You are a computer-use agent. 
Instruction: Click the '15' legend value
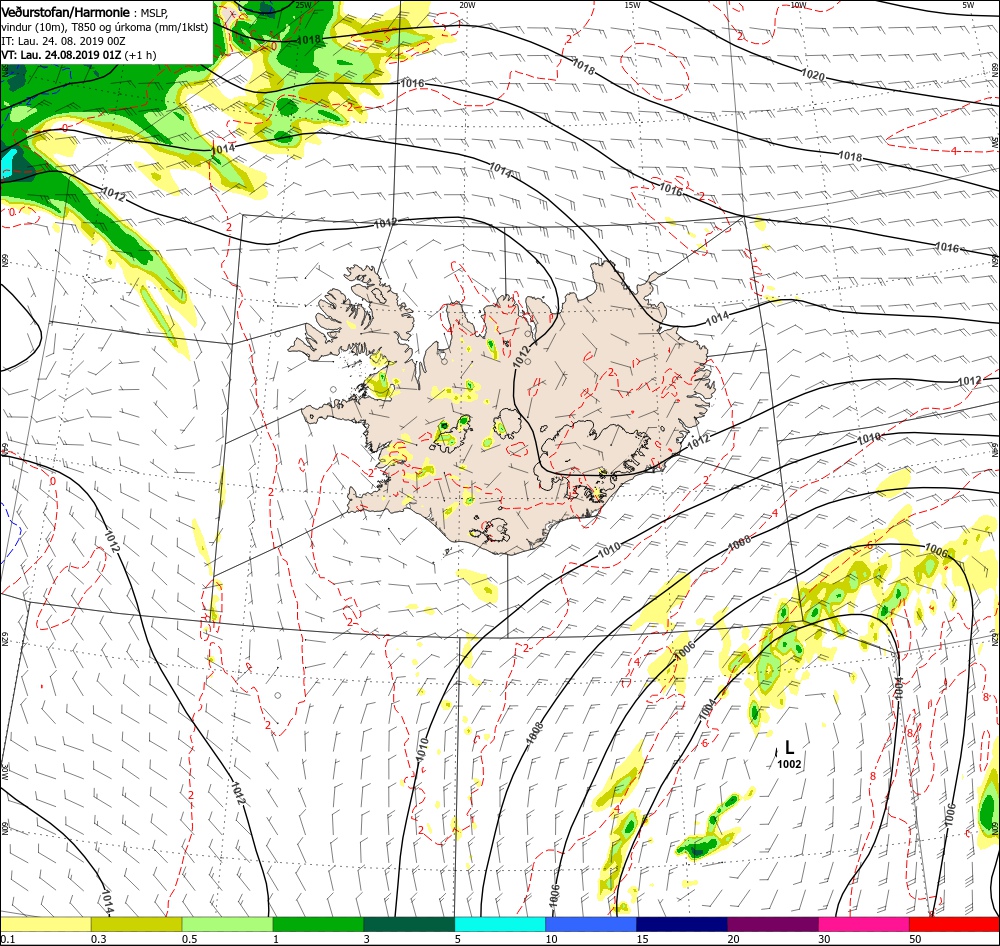[x=642, y=939]
